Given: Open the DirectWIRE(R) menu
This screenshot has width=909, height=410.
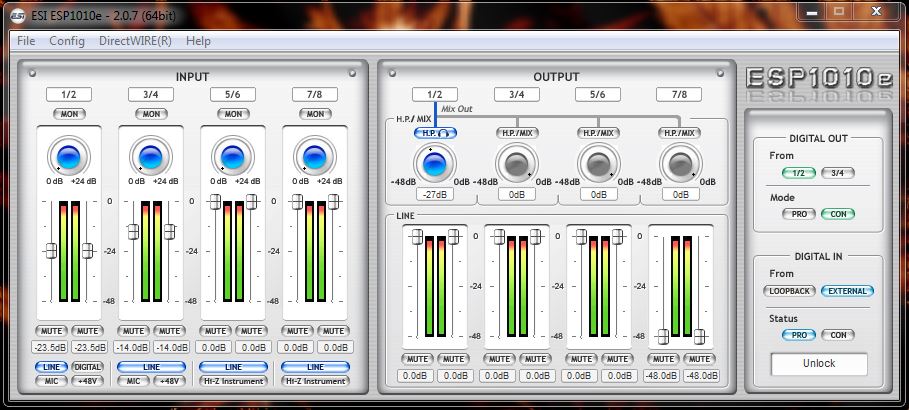Looking at the screenshot, I should tap(135, 41).
